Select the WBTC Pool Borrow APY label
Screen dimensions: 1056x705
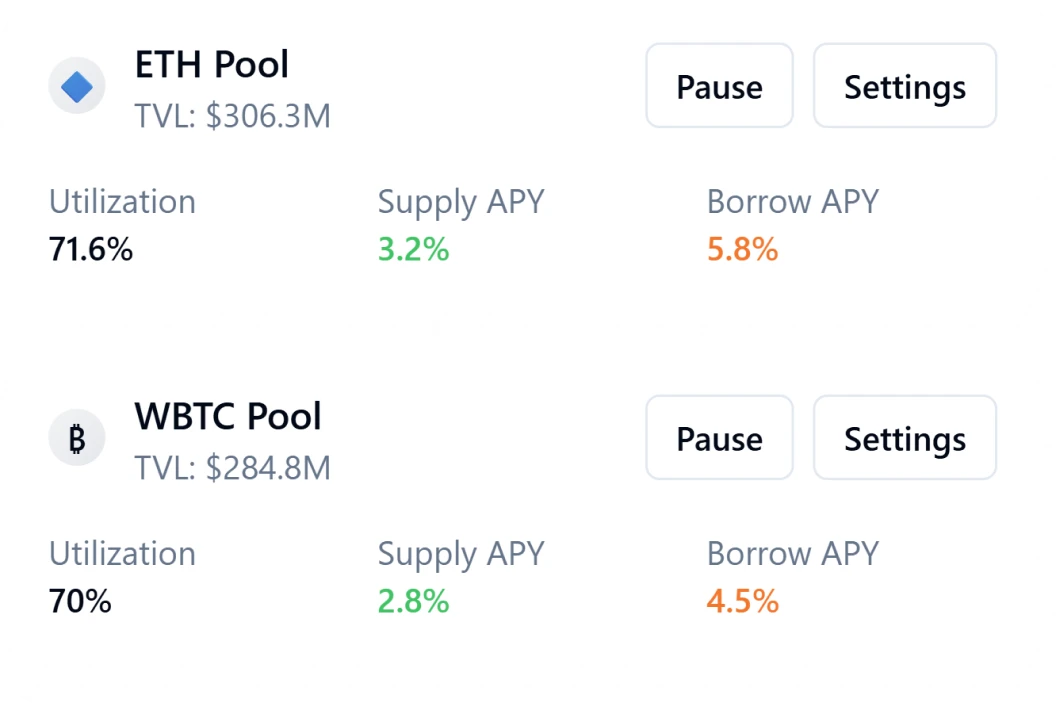pos(792,553)
